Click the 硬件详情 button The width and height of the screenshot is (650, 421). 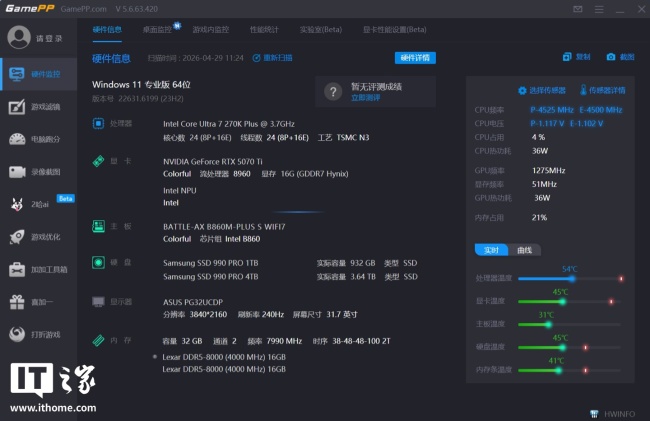[415, 58]
